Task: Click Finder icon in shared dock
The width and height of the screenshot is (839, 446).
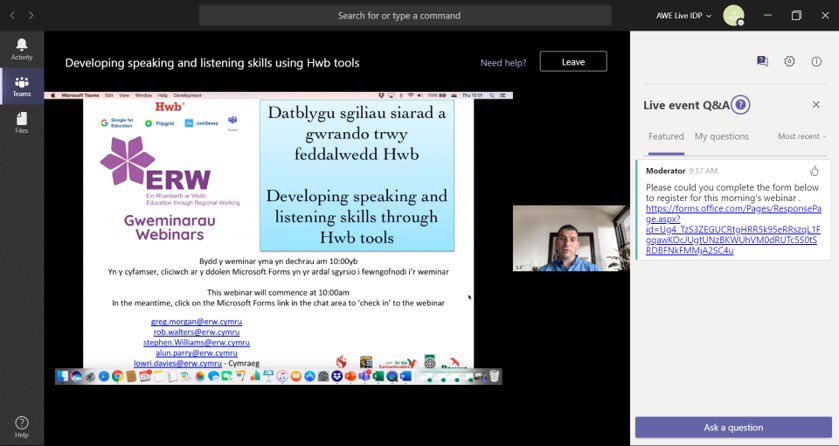Action: 62,376
